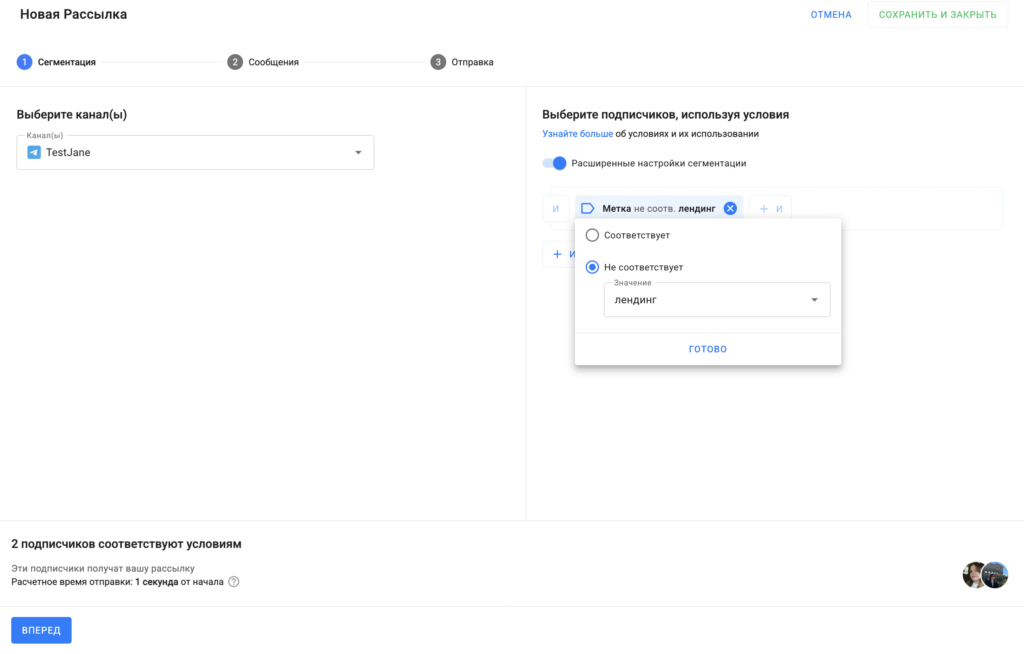Click the step 1 Сегментация circle icon
1024x654 pixels.
24,62
